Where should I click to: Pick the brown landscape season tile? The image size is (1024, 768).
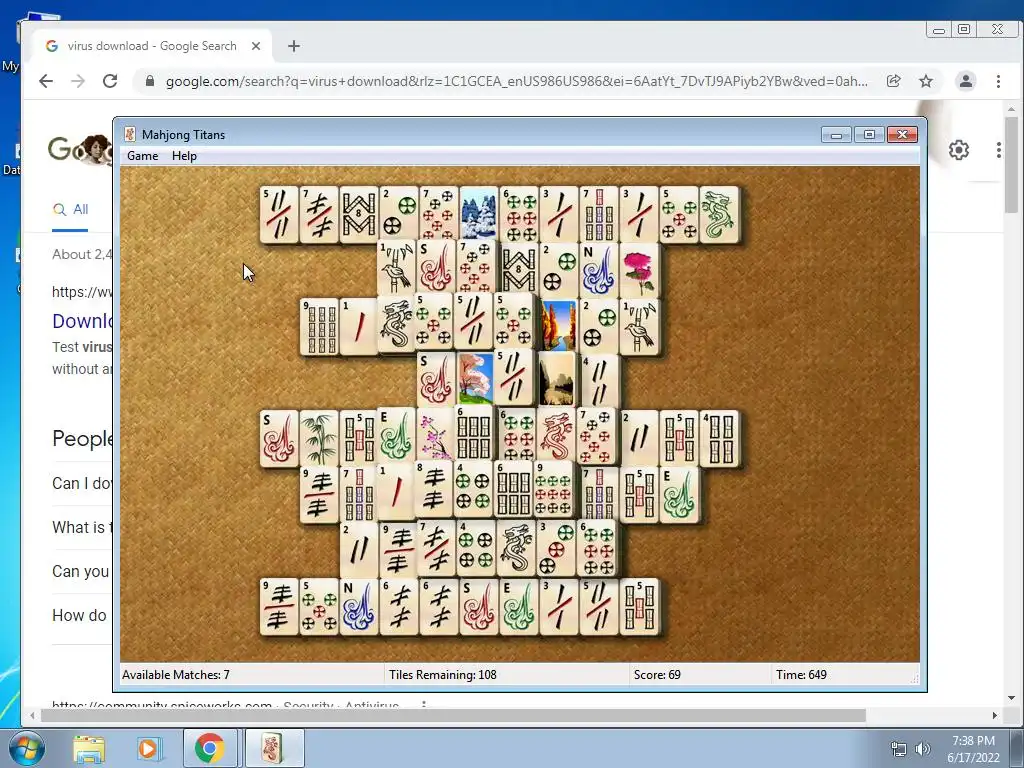coord(556,379)
